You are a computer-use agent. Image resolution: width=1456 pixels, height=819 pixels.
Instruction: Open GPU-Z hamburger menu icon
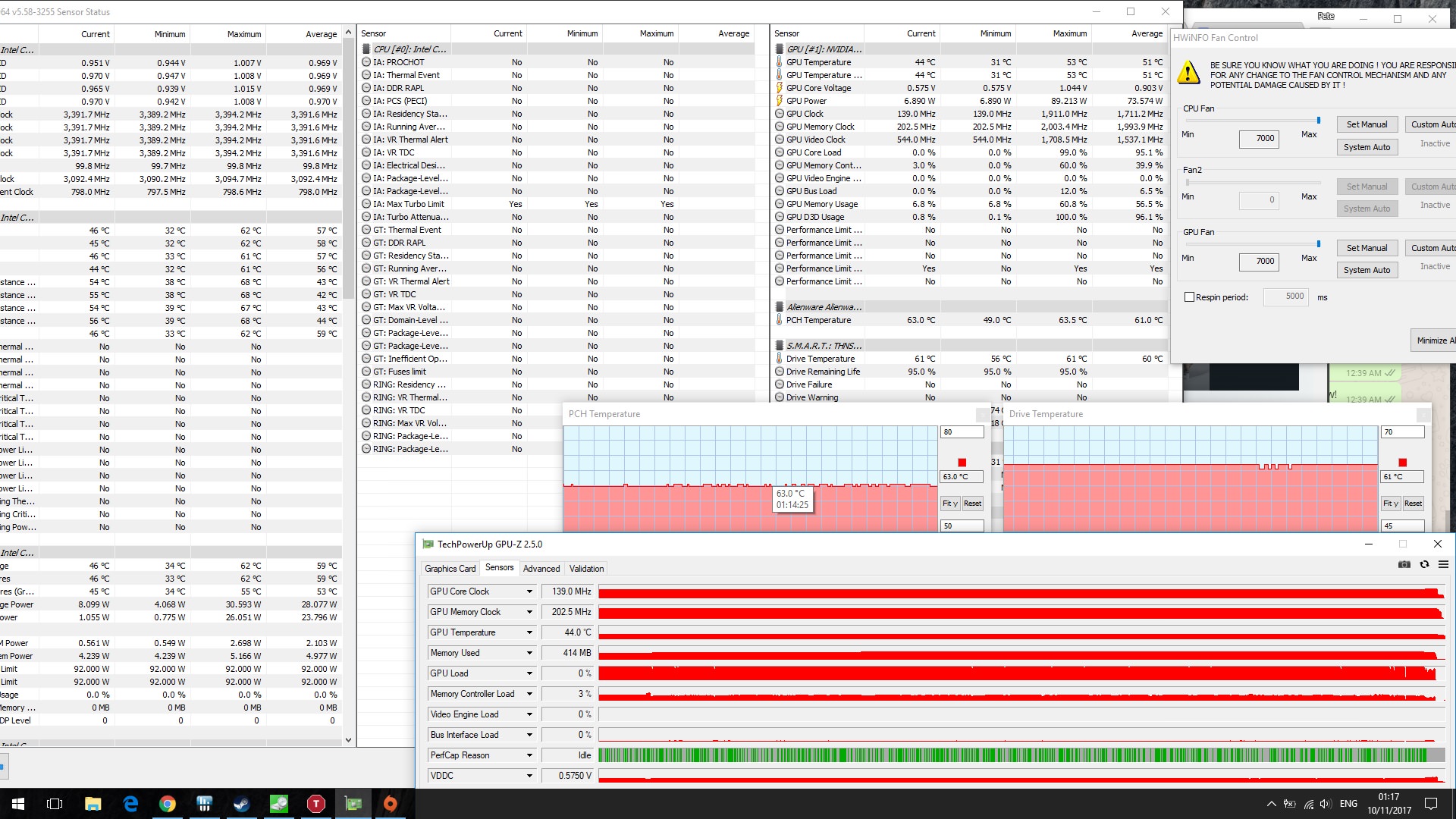click(1443, 564)
